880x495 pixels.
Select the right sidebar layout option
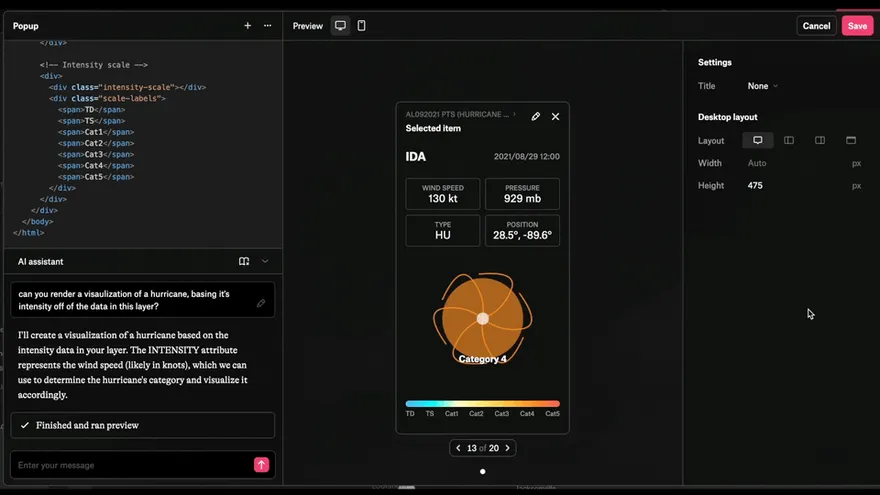(x=820, y=140)
